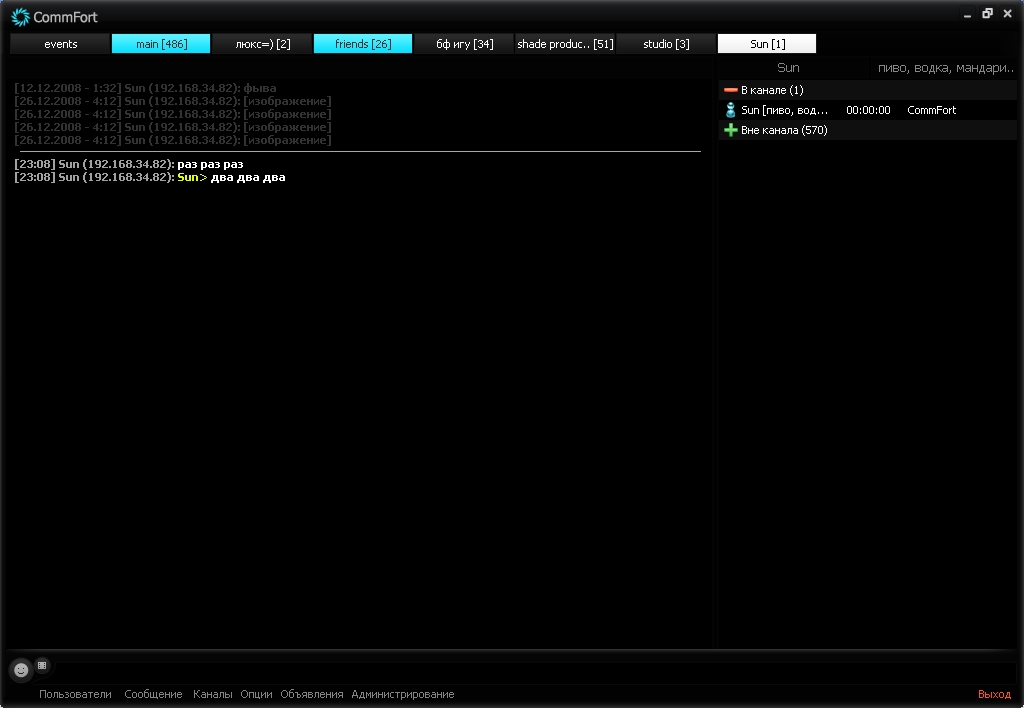Restore the window using the title bar button
The width and height of the screenshot is (1024, 708).
[987, 14]
